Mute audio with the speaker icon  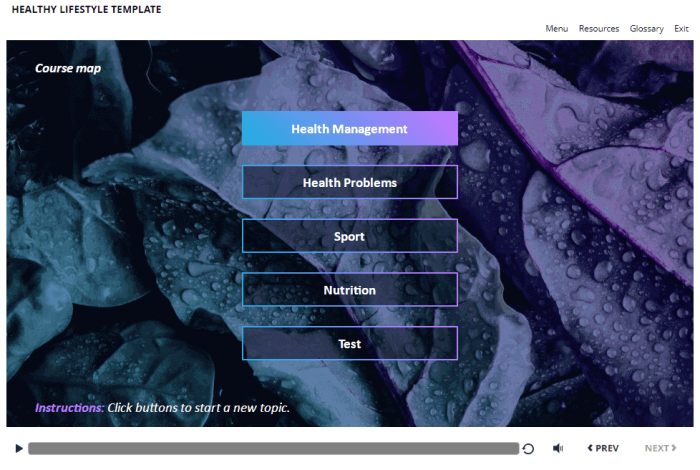tap(558, 449)
